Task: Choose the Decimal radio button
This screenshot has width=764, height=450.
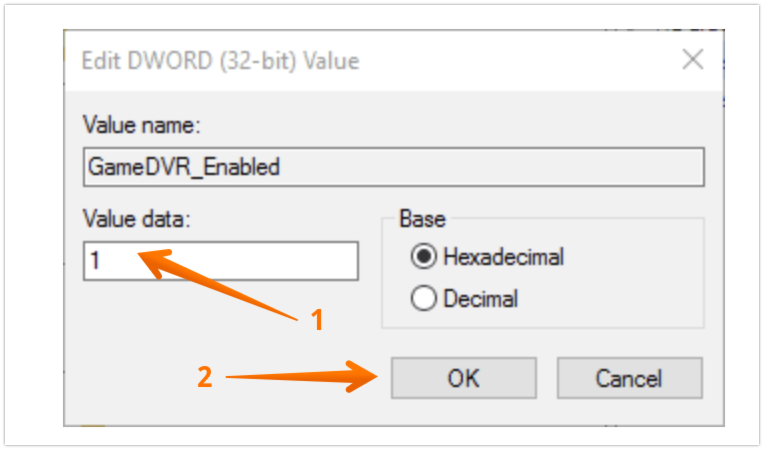Action: [x=423, y=298]
